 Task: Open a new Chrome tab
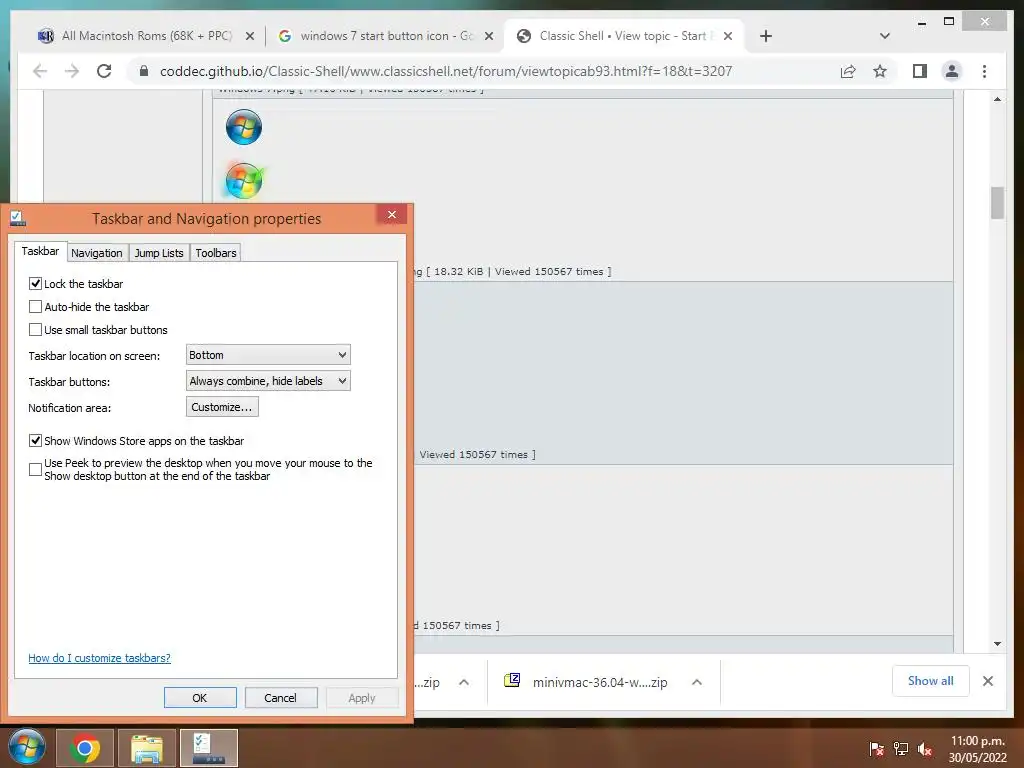pos(766,36)
